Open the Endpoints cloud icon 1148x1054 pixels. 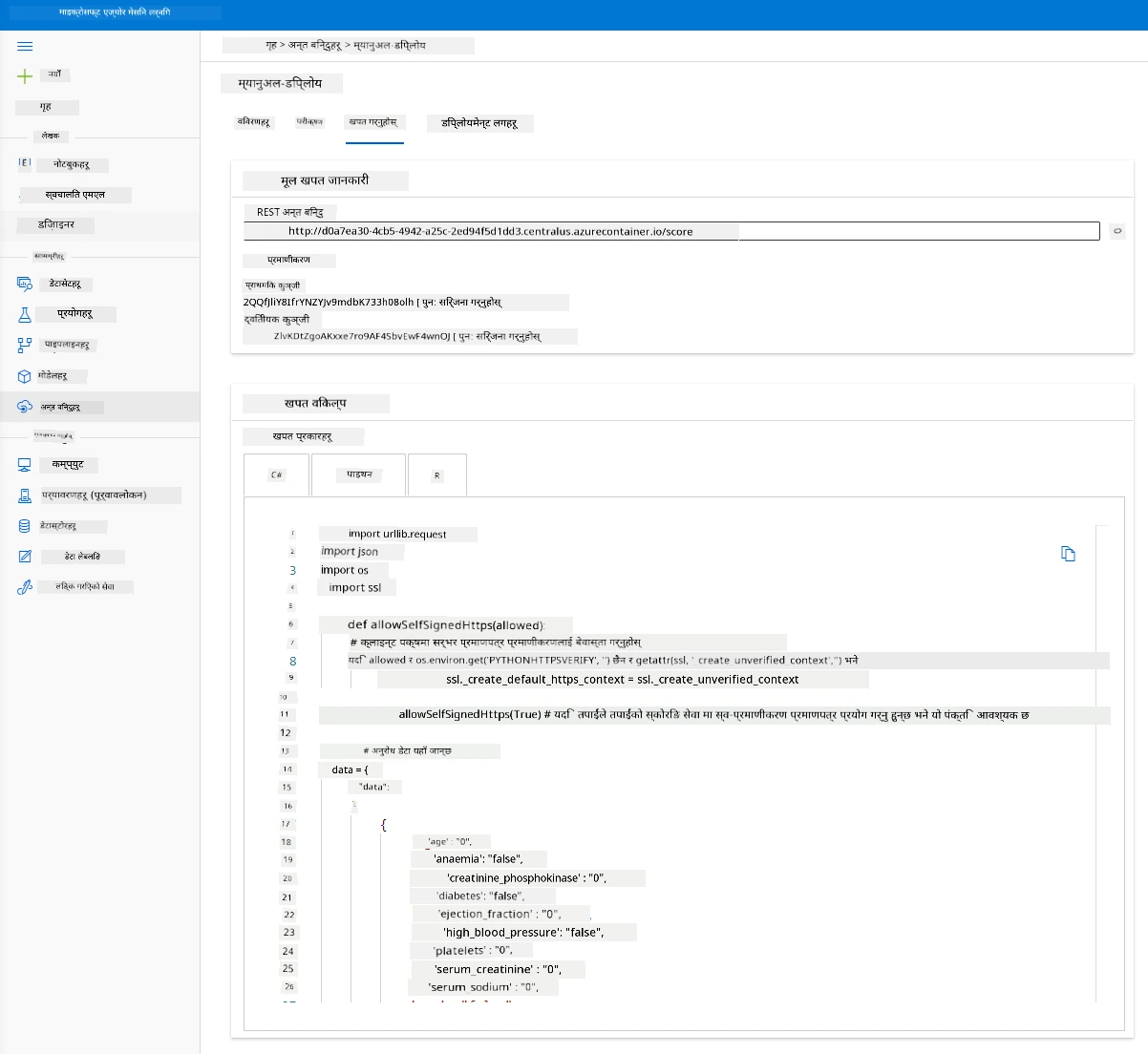(x=25, y=407)
